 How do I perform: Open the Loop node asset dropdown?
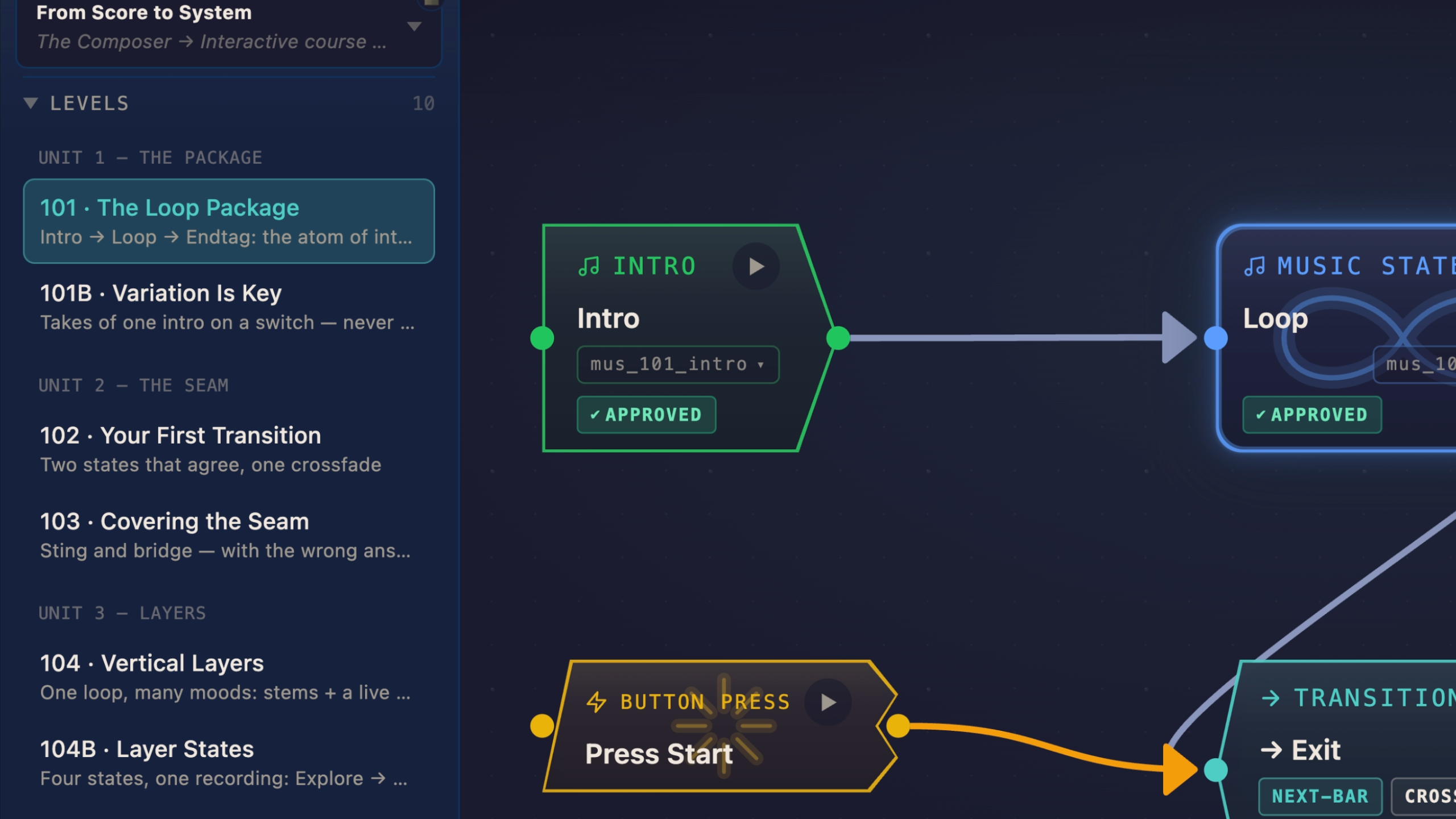(1414, 365)
